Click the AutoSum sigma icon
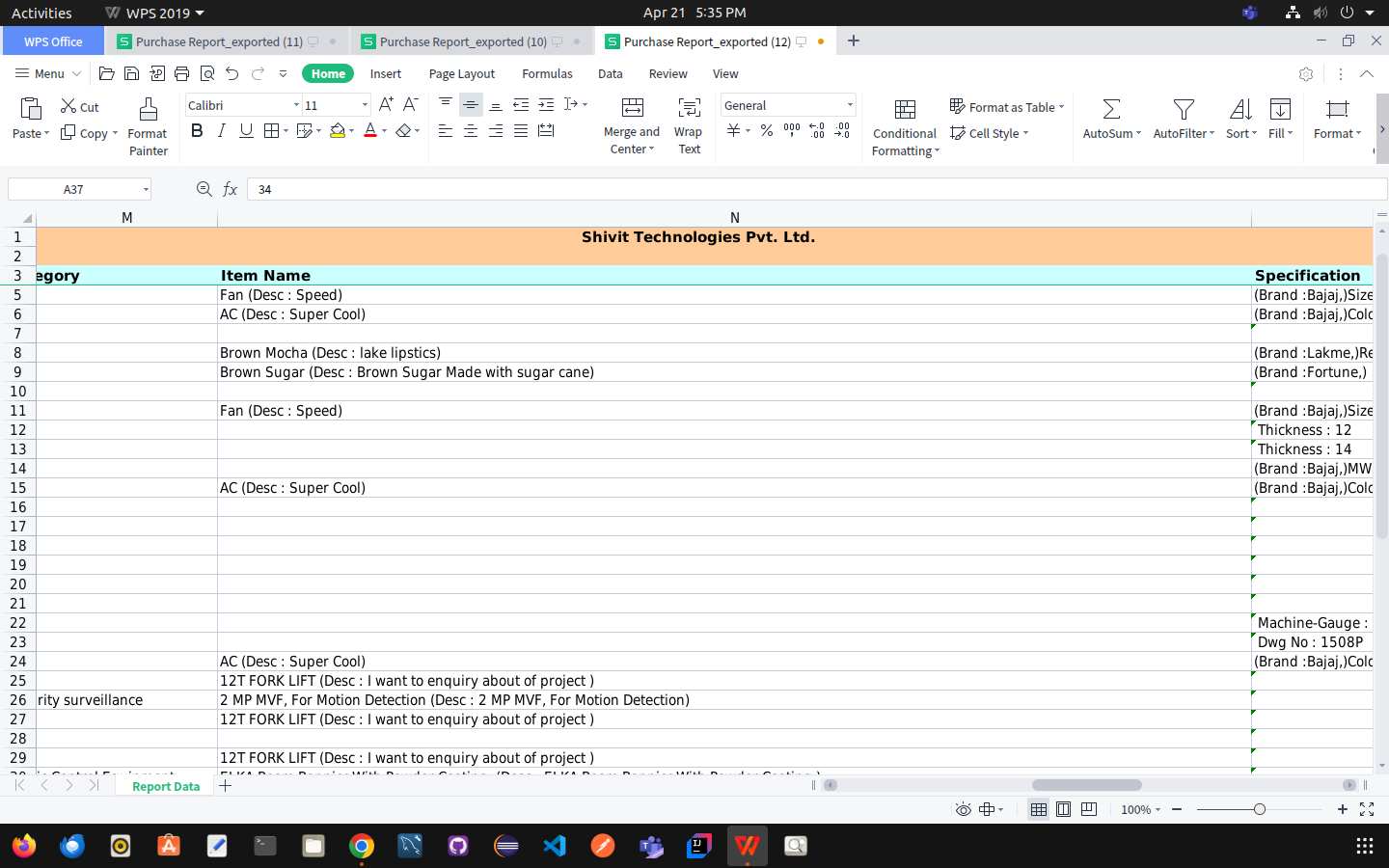 pos(1111,110)
